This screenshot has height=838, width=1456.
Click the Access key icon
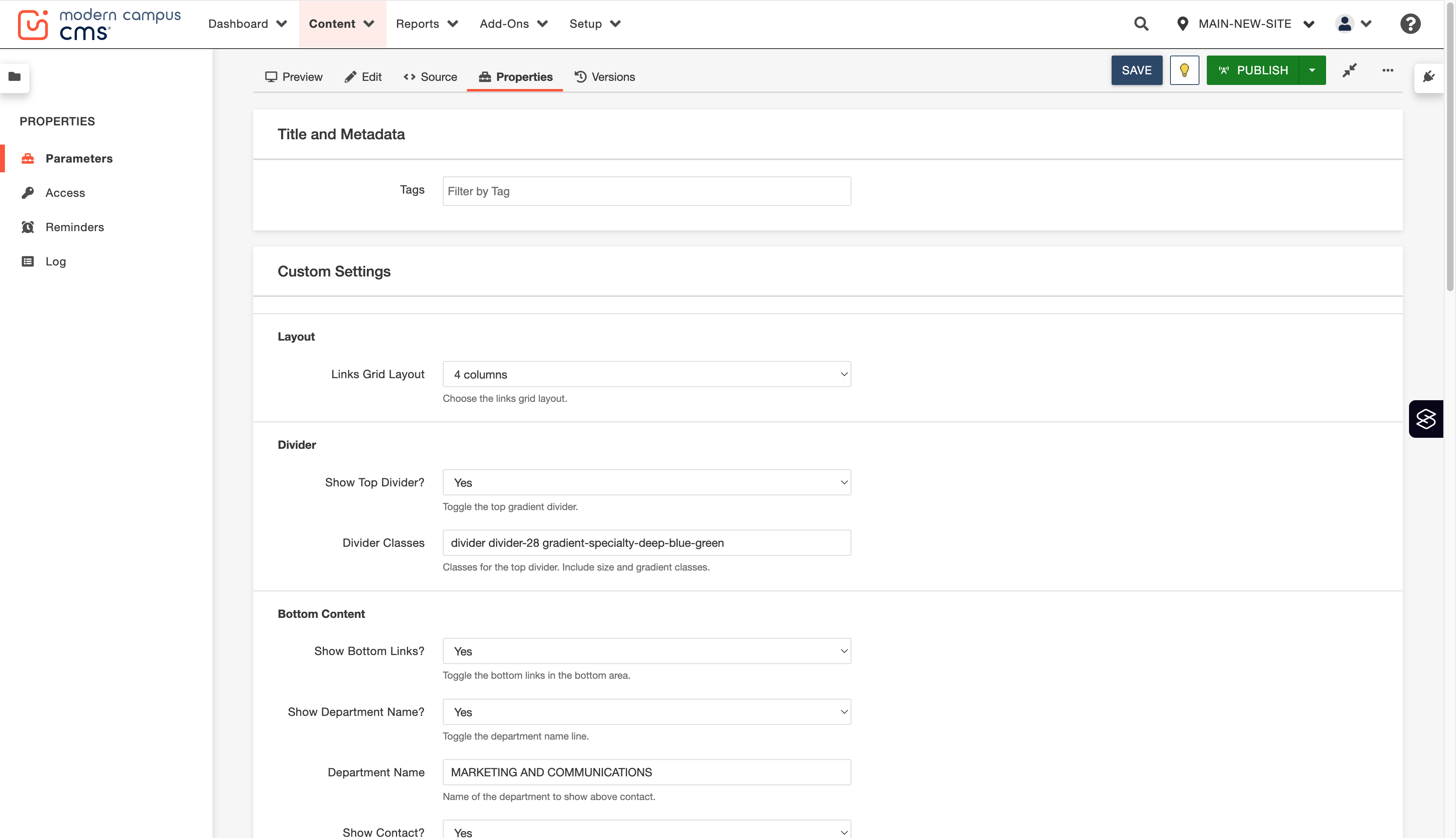click(28, 193)
